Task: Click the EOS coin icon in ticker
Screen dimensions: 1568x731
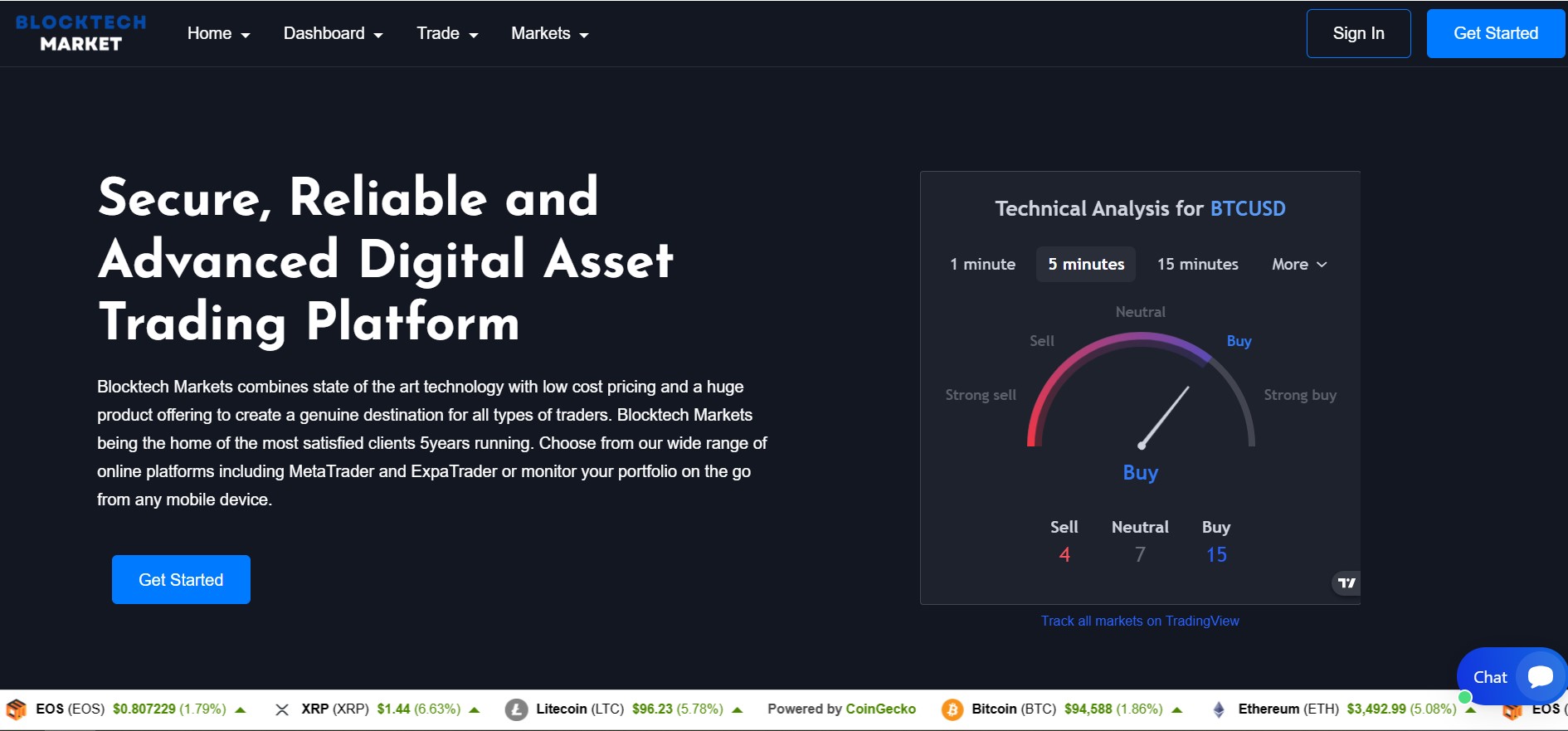Action: [x=17, y=709]
